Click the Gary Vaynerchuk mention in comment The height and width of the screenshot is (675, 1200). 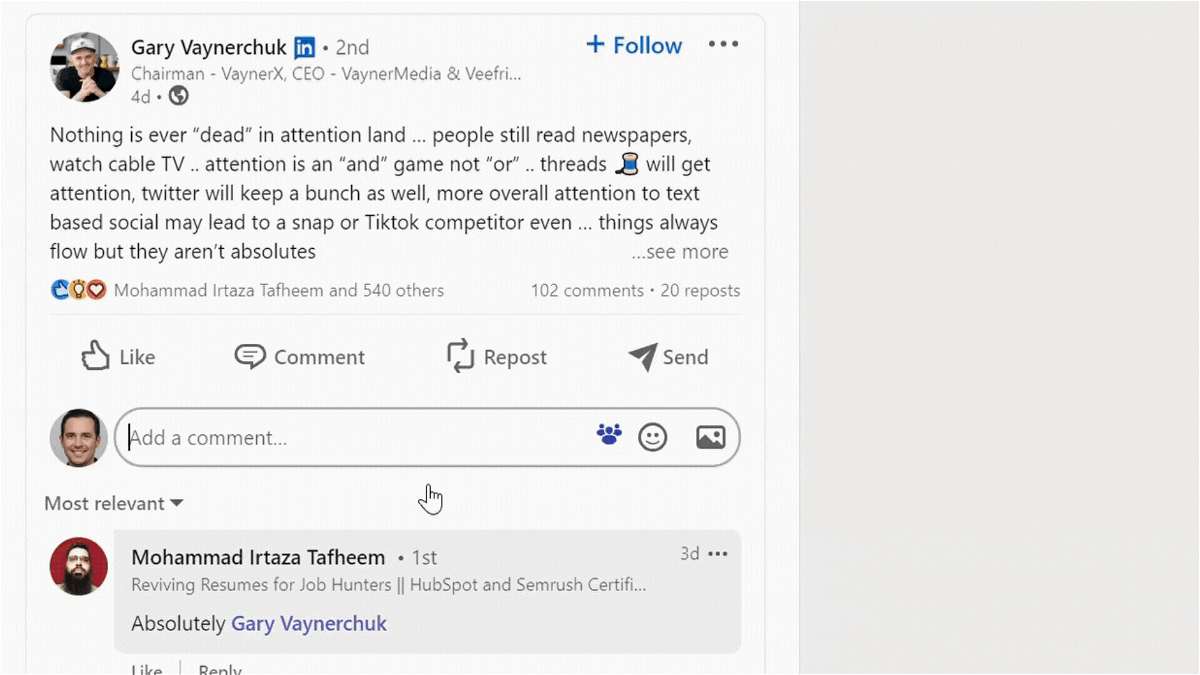tap(309, 624)
